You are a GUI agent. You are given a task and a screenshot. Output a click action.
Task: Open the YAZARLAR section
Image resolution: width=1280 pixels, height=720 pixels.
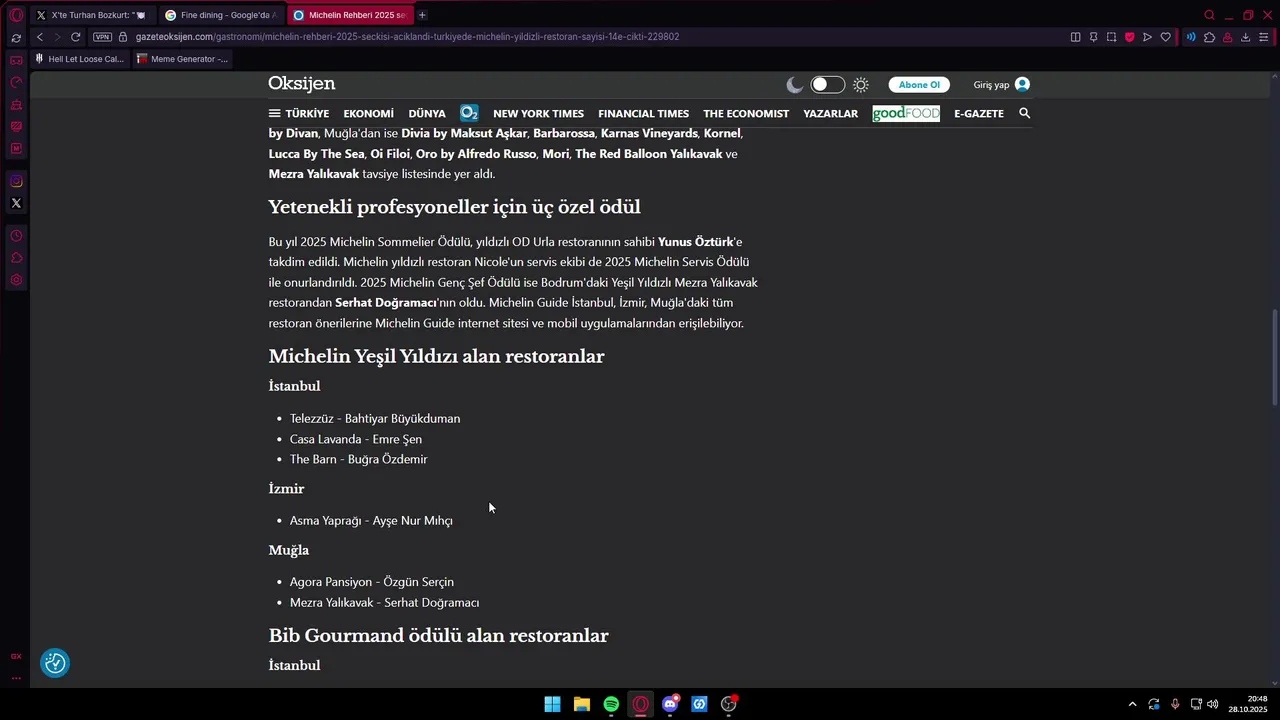coord(831,114)
